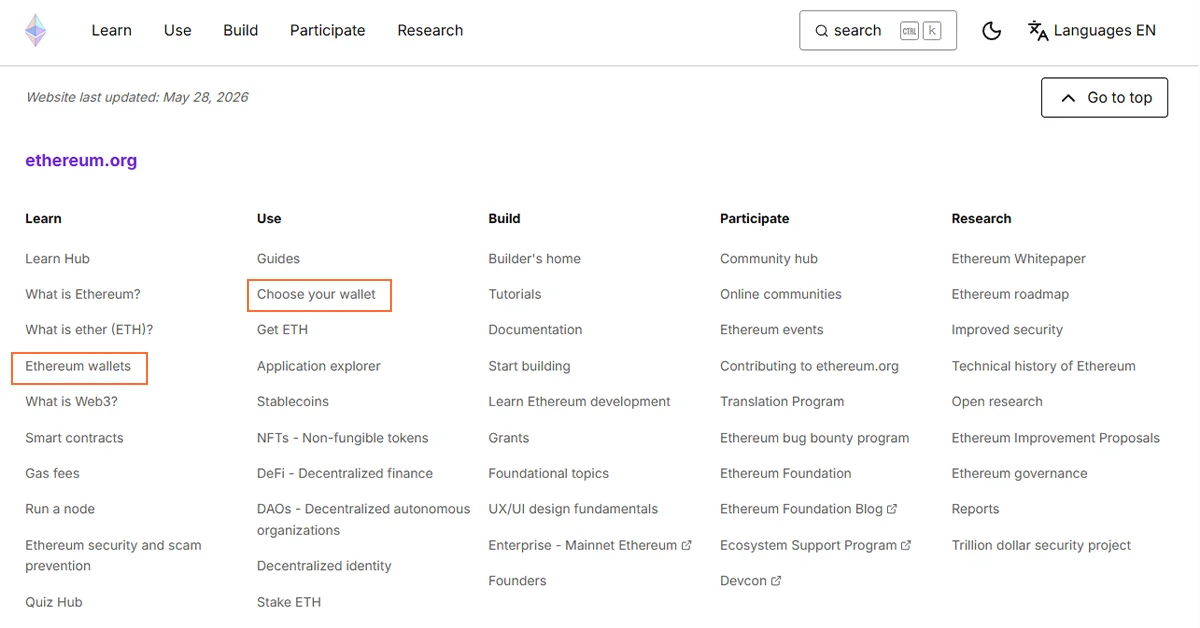Open Stake ETH link
1200x628 pixels.
pos(289,602)
